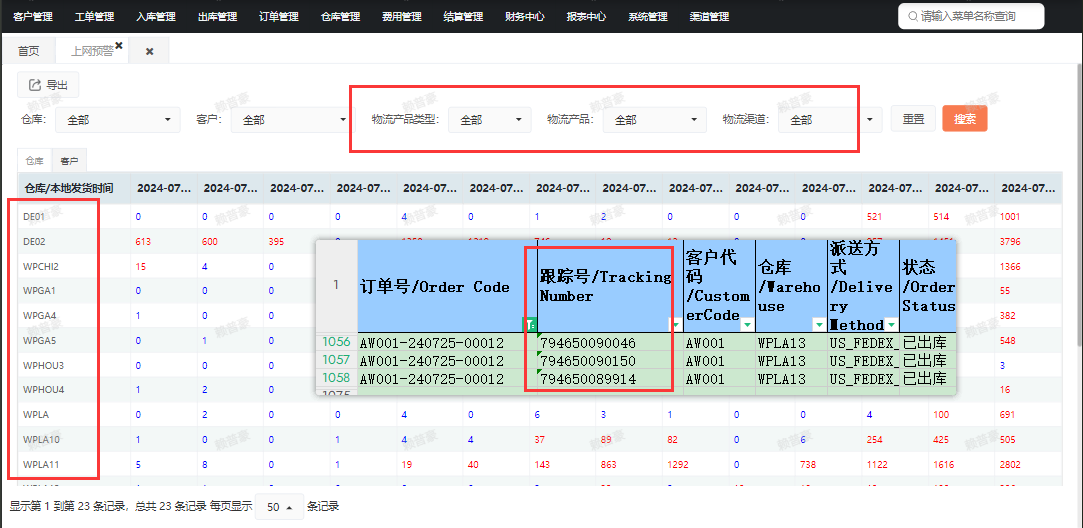Viewport: 1083px width, 528px height.
Task: Close the untitled tab next to 上网预警
Action: [x=149, y=52]
